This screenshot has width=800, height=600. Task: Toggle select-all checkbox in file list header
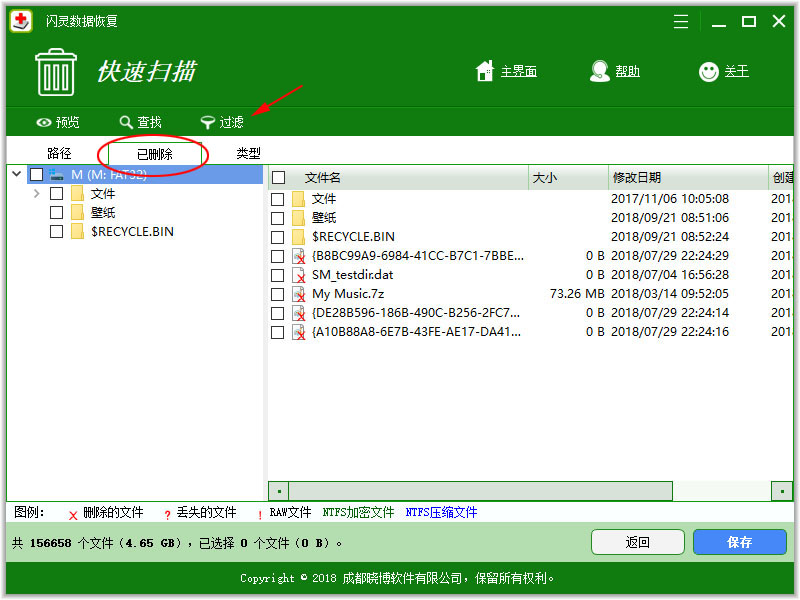(x=279, y=177)
